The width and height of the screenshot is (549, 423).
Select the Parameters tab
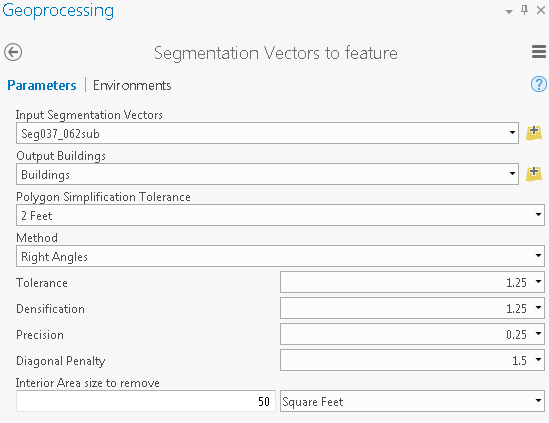tap(42, 85)
